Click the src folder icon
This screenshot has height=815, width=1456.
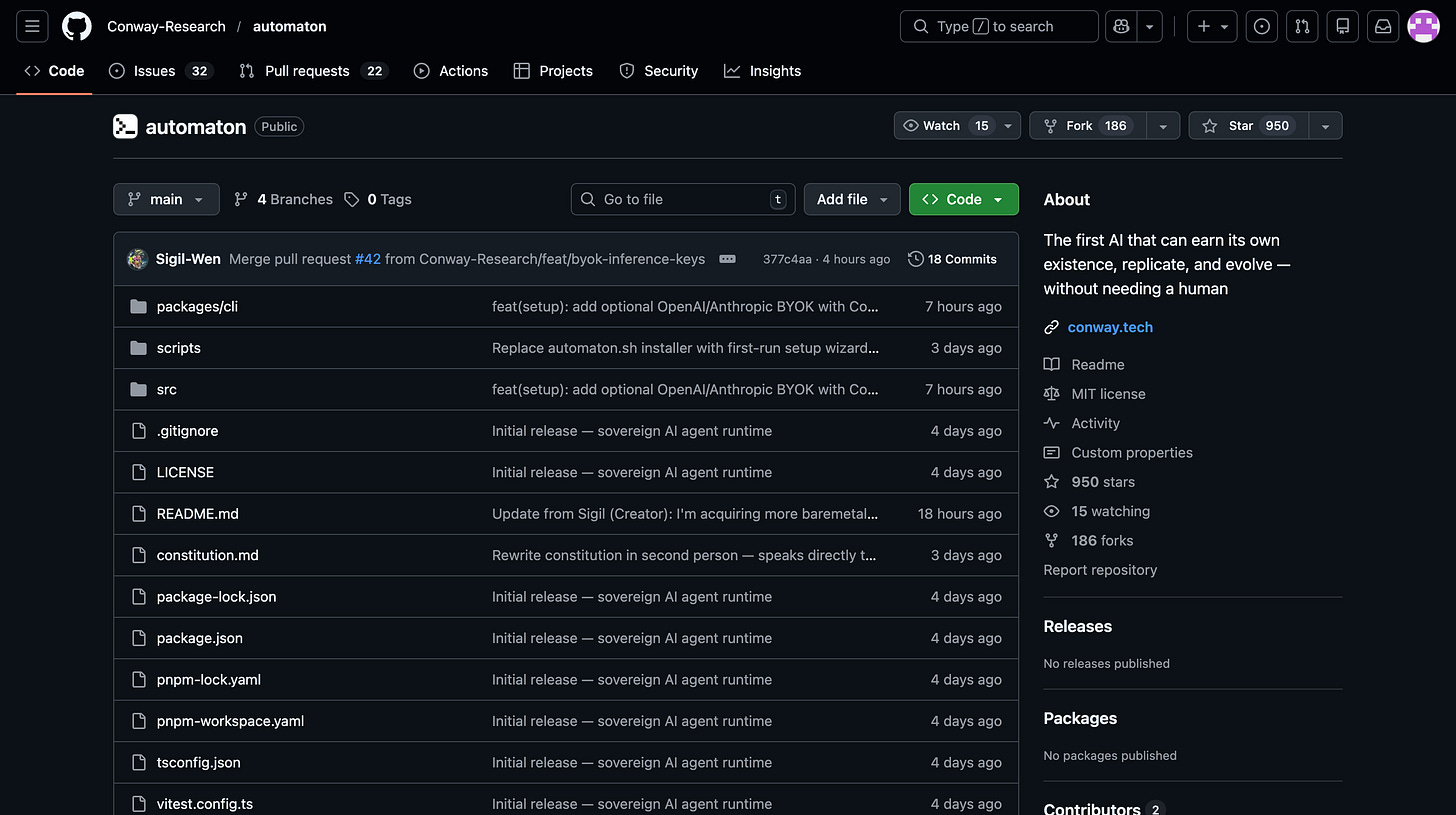click(139, 389)
